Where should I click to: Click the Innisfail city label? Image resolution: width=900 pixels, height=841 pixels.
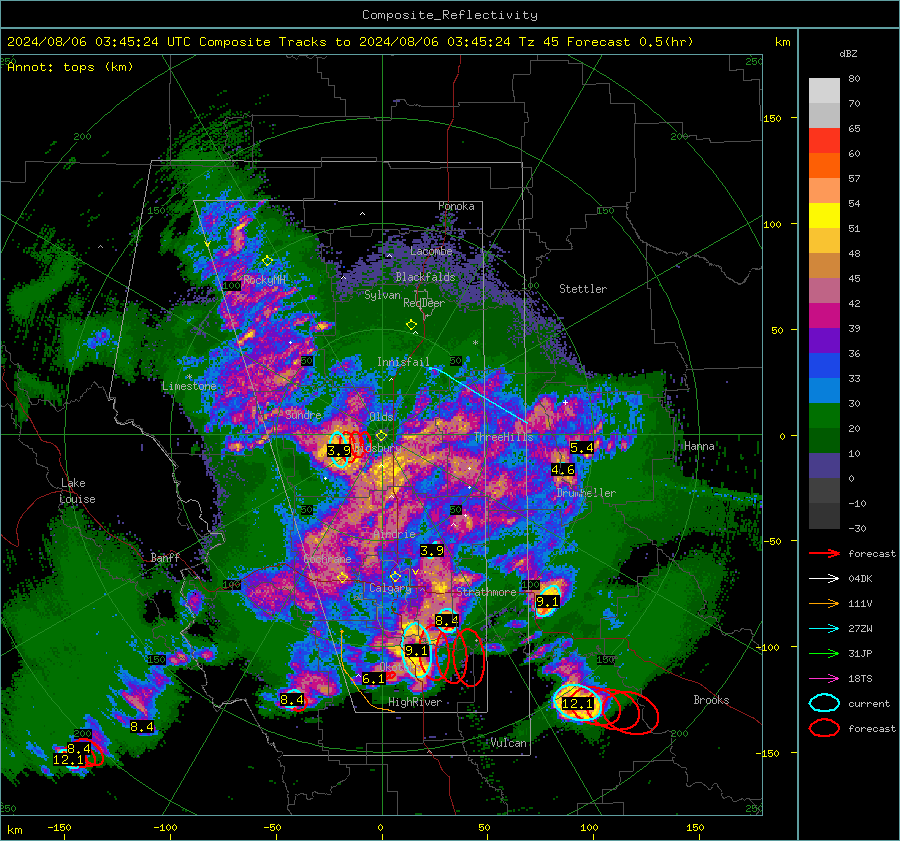point(403,362)
